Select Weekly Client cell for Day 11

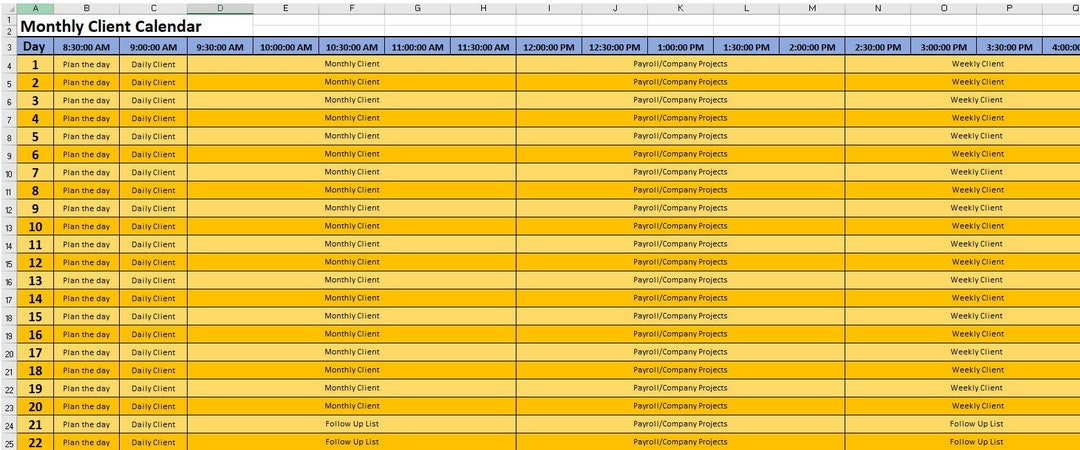963,245
